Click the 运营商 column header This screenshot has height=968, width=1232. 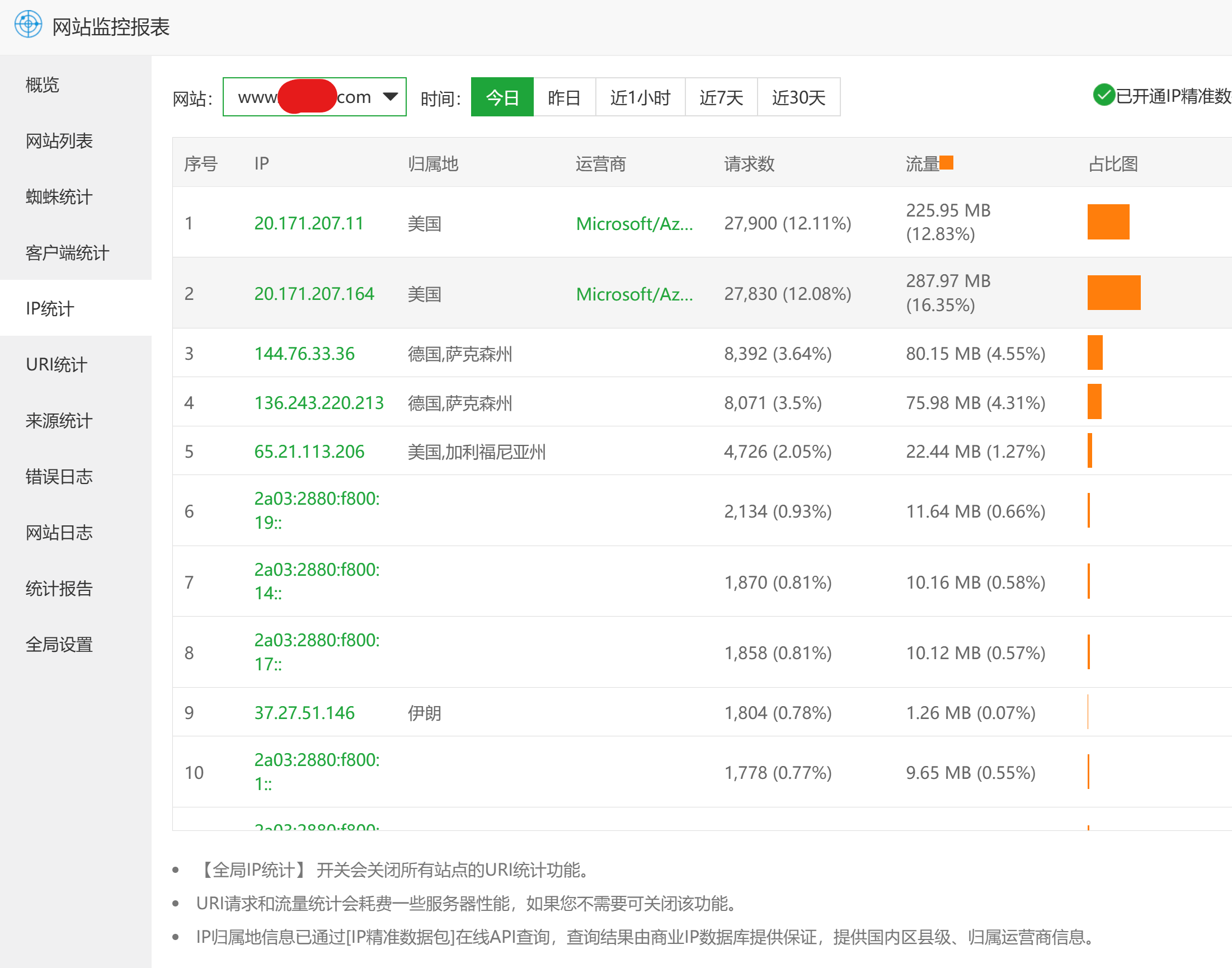601,164
